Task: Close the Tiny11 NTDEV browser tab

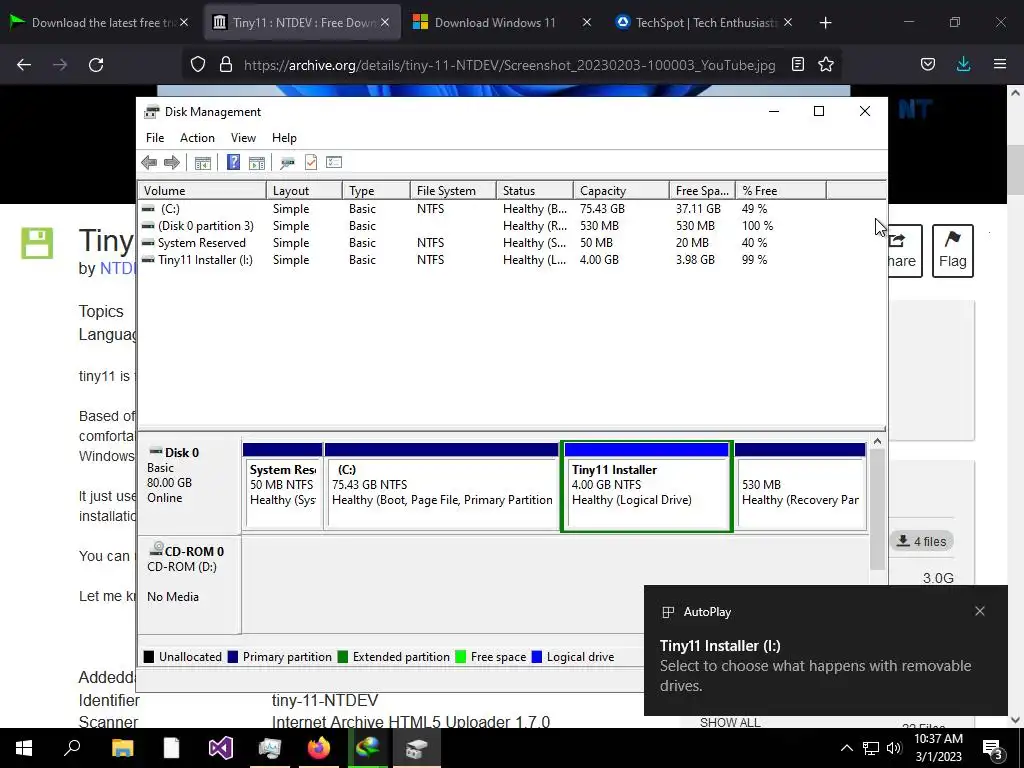Action: (385, 23)
